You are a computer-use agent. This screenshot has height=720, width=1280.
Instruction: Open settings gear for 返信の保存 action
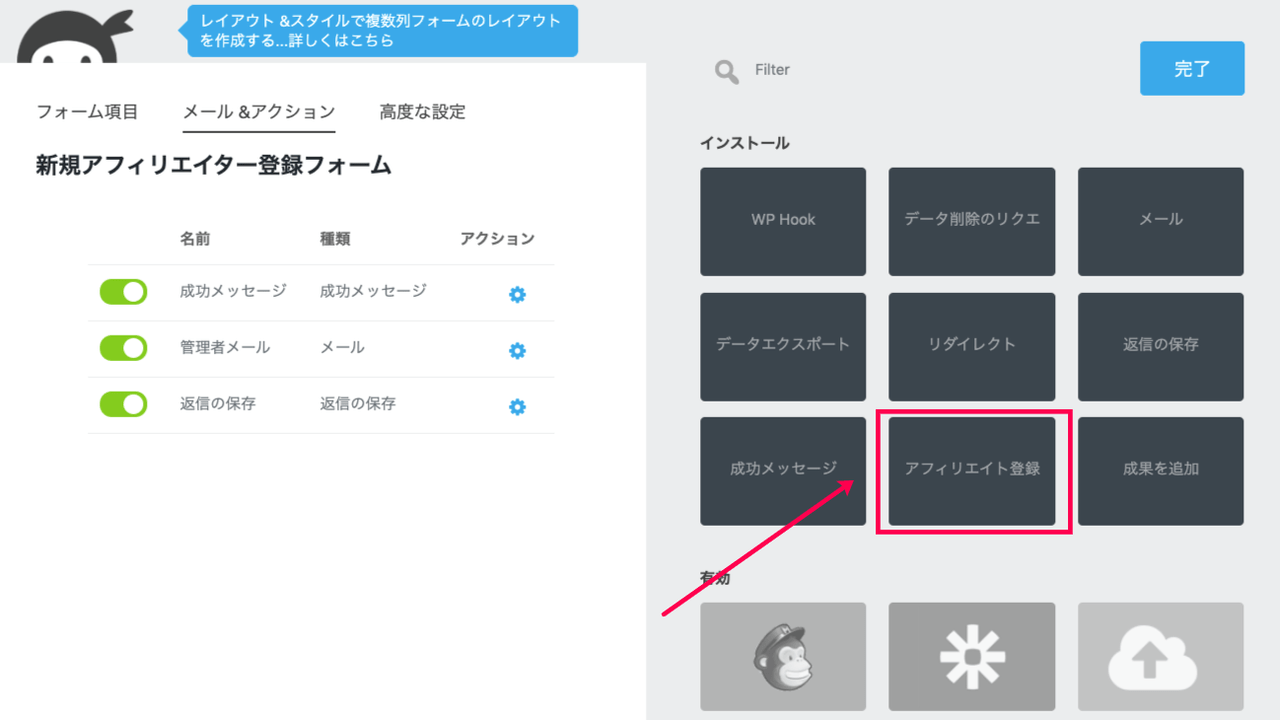click(517, 406)
